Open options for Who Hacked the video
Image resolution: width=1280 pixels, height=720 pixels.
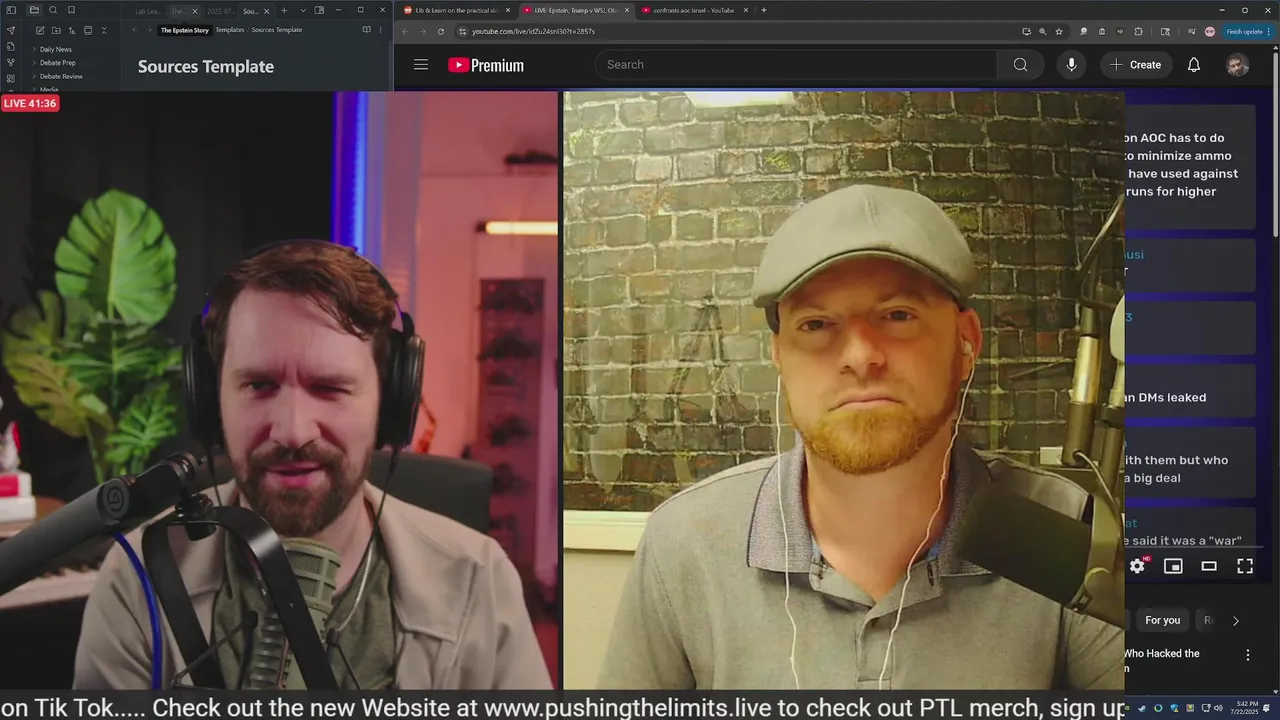1247,655
